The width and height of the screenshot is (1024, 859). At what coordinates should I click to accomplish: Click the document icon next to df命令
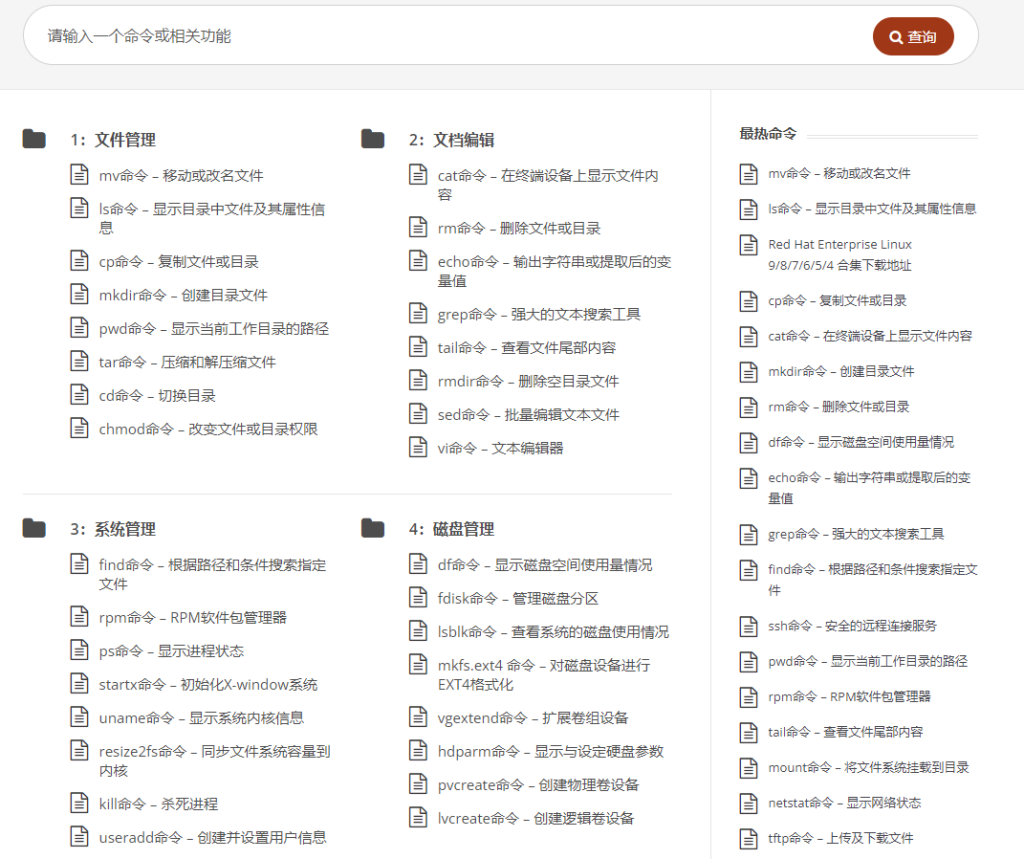click(x=418, y=564)
